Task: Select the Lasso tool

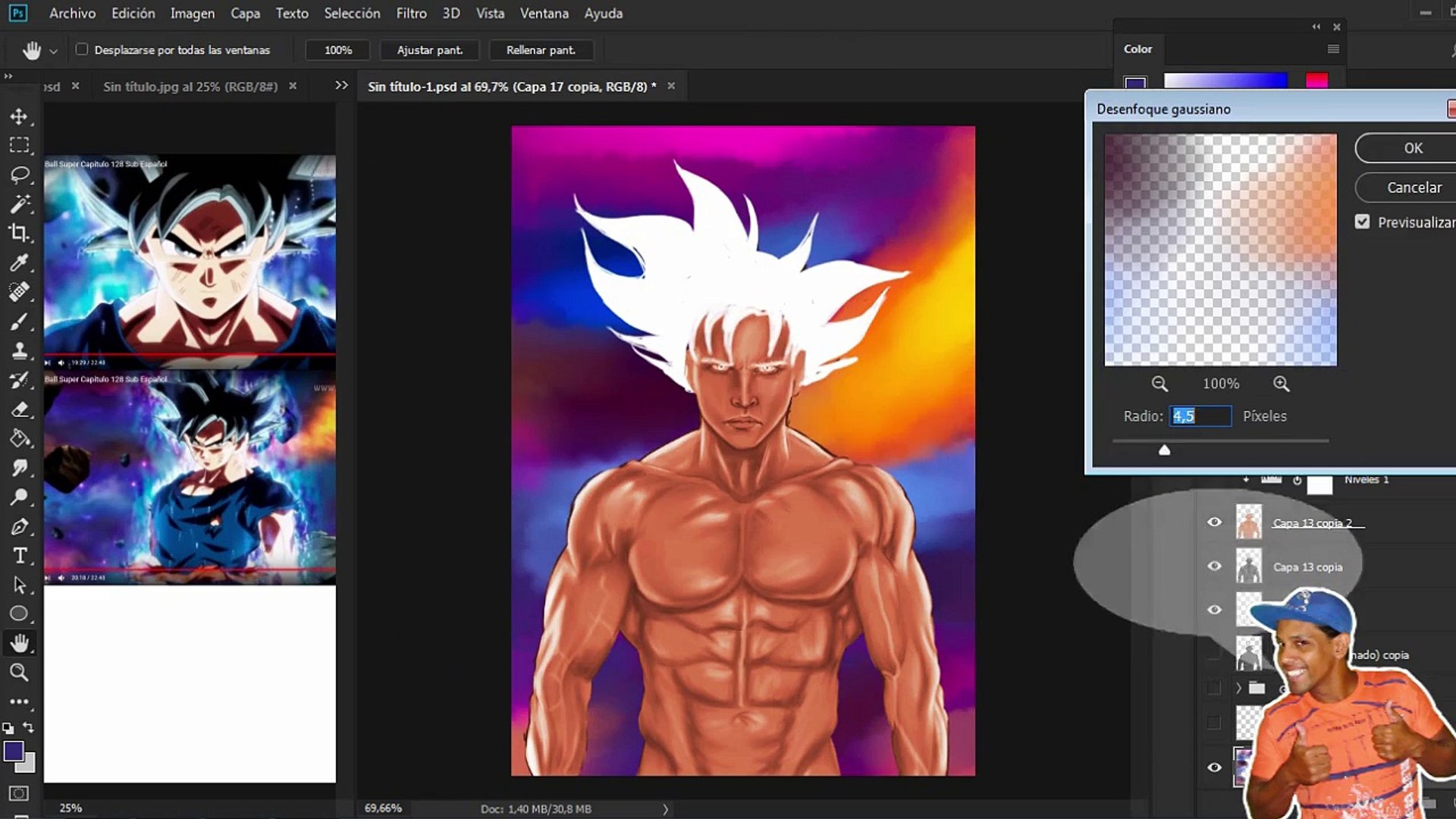Action: [x=19, y=175]
